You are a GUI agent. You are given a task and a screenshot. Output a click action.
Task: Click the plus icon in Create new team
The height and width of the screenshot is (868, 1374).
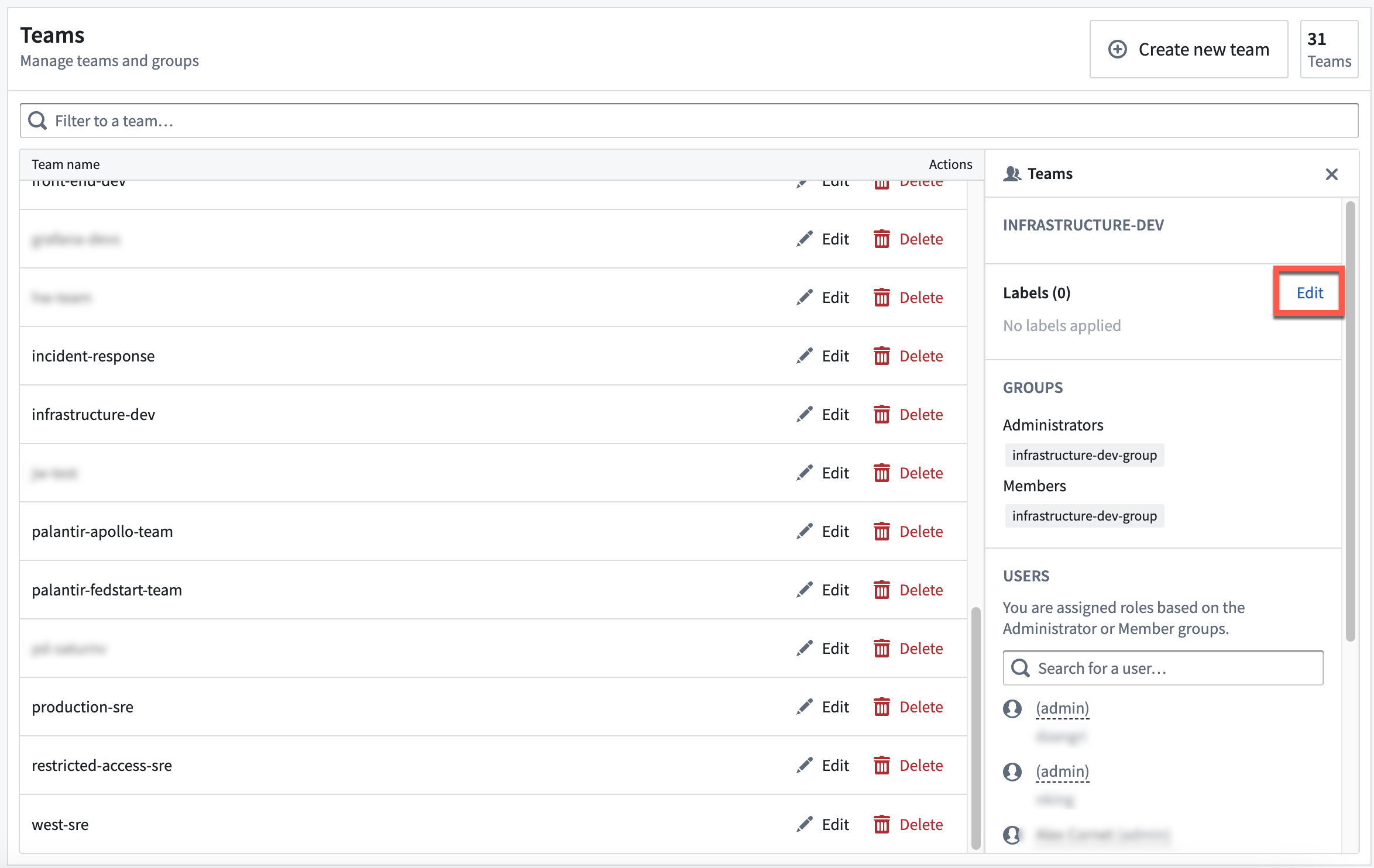coord(1117,49)
